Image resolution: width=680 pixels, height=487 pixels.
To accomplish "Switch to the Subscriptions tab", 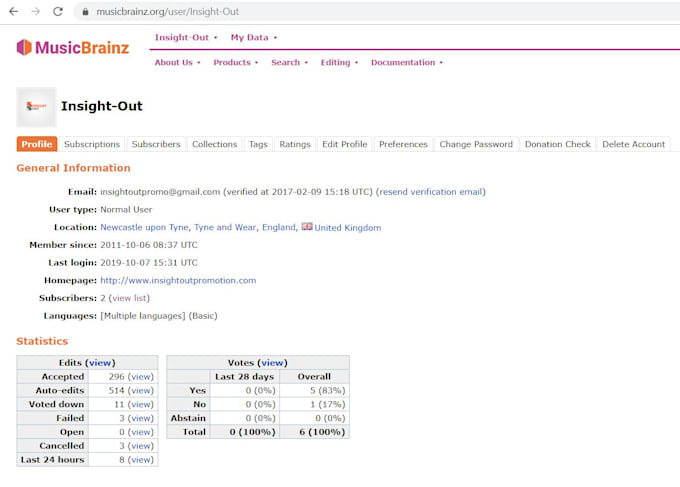I will tap(92, 144).
